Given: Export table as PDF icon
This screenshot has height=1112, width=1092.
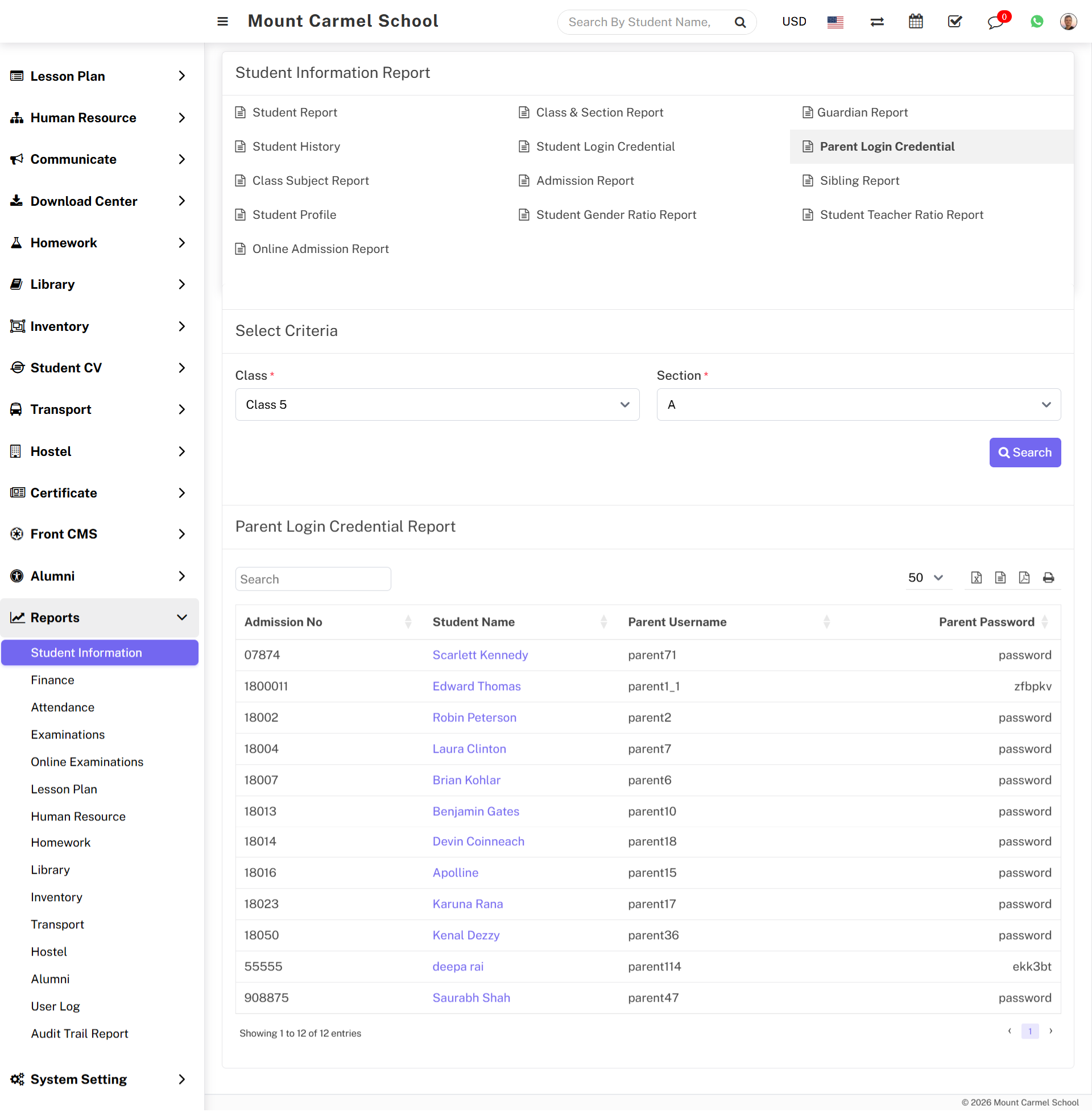Looking at the screenshot, I should point(1024,578).
